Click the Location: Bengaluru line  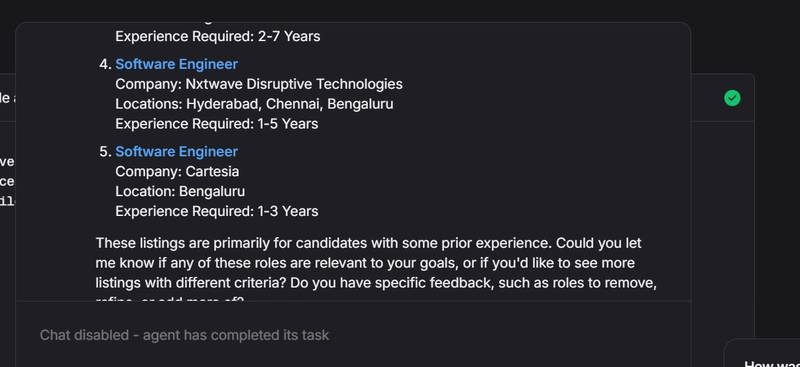click(180, 191)
